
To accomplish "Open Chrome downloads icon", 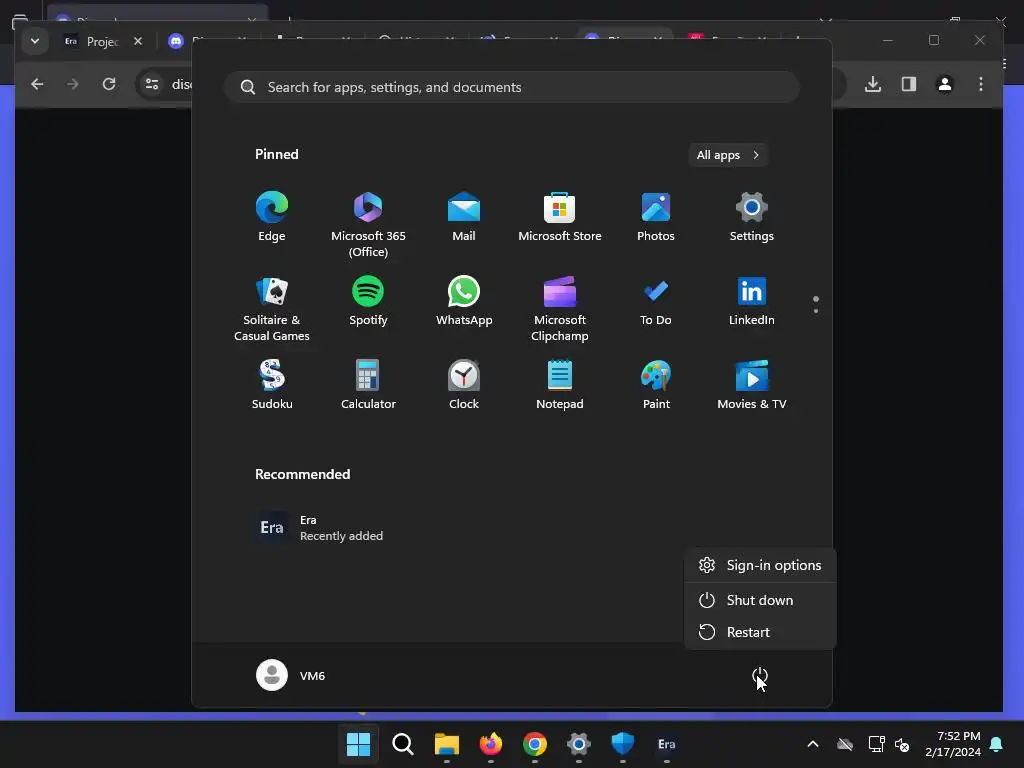I will point(873,84).
